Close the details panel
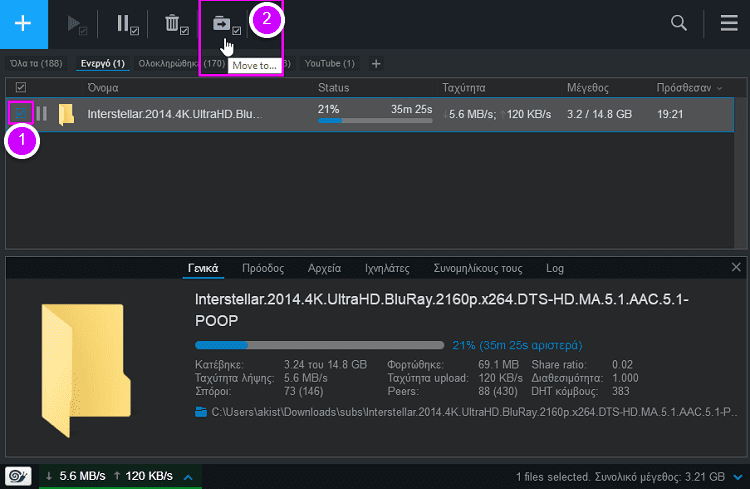The height and width of the screenshot is (489, 750). point(736,267)
